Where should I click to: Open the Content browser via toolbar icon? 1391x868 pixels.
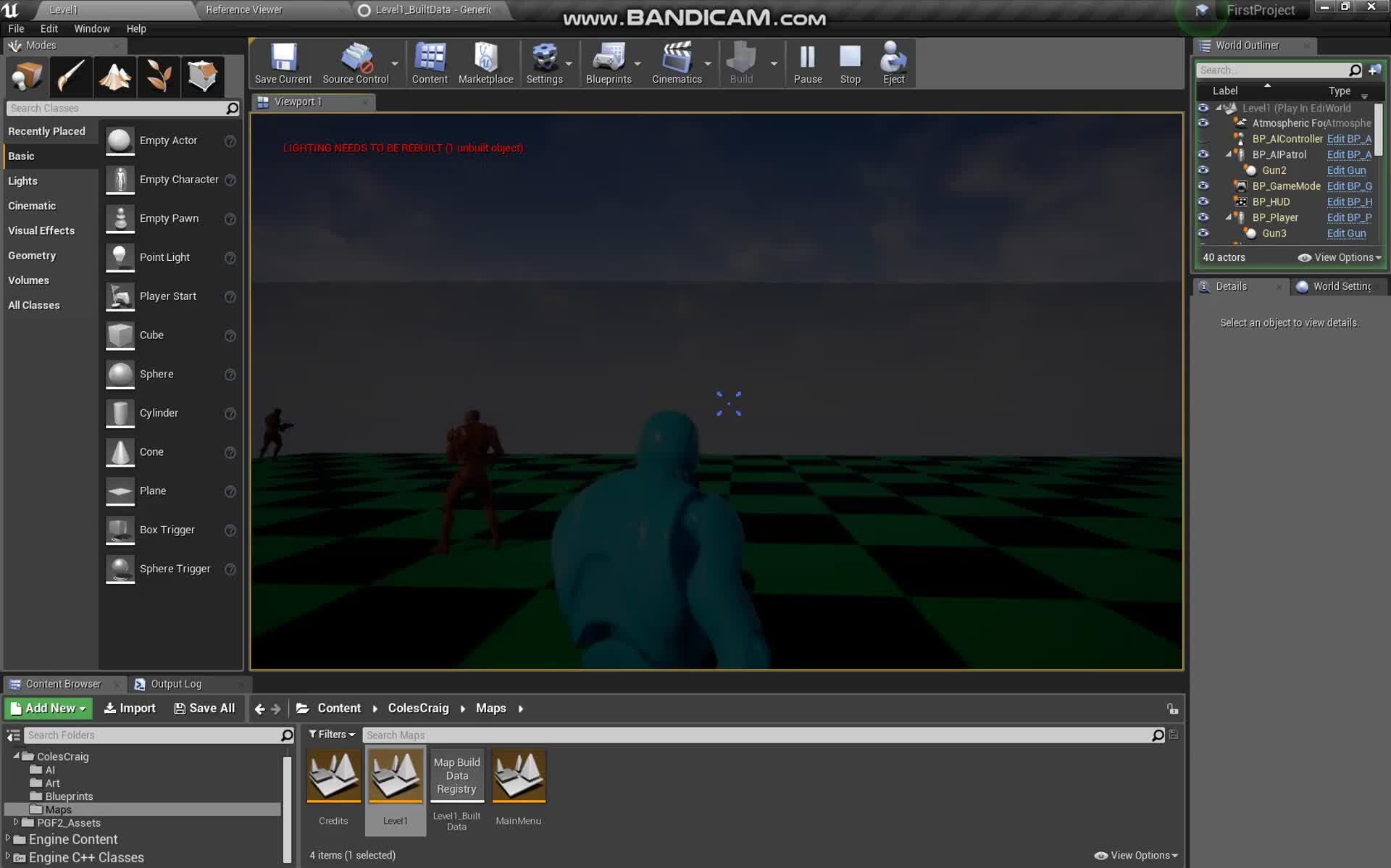tap(430, 62)
